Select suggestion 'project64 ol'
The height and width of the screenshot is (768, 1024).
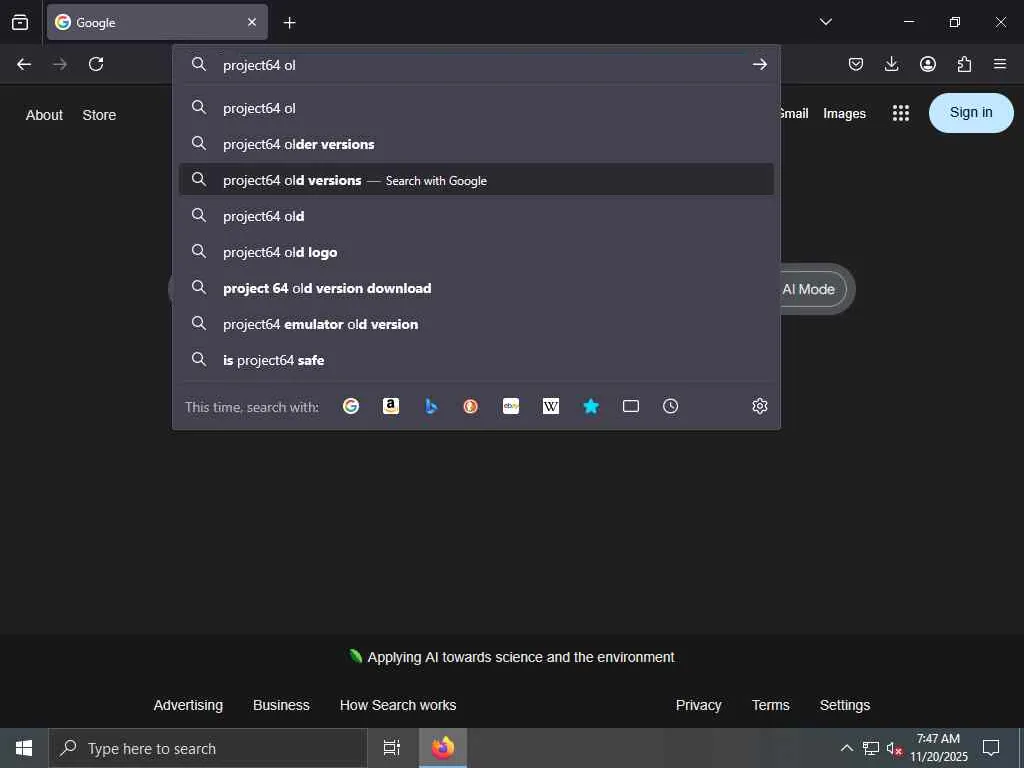pos(476,108)
